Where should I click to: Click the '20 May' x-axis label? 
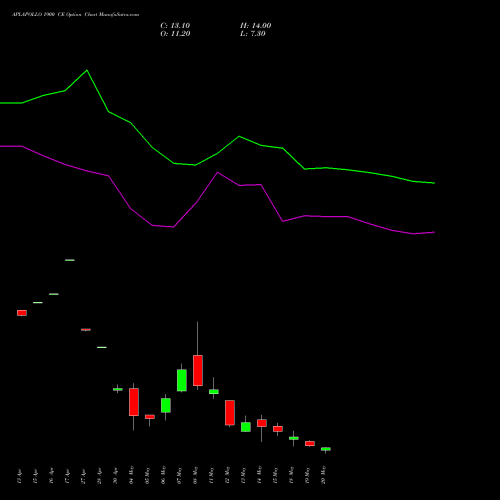tap(324, 475)
